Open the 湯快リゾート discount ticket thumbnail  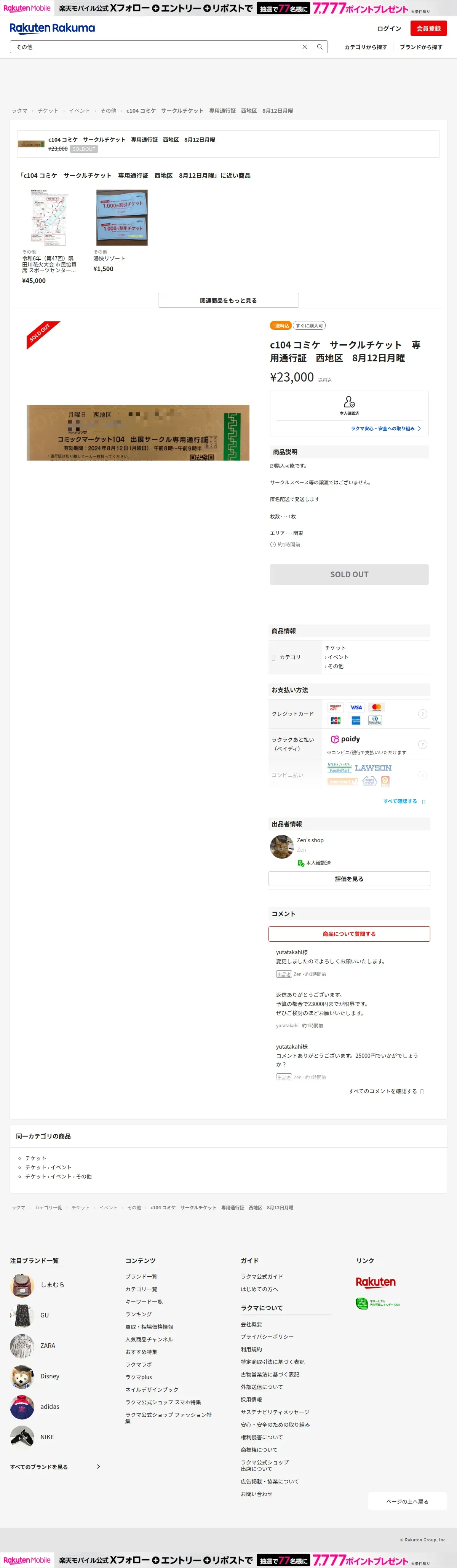coord(122,217)
